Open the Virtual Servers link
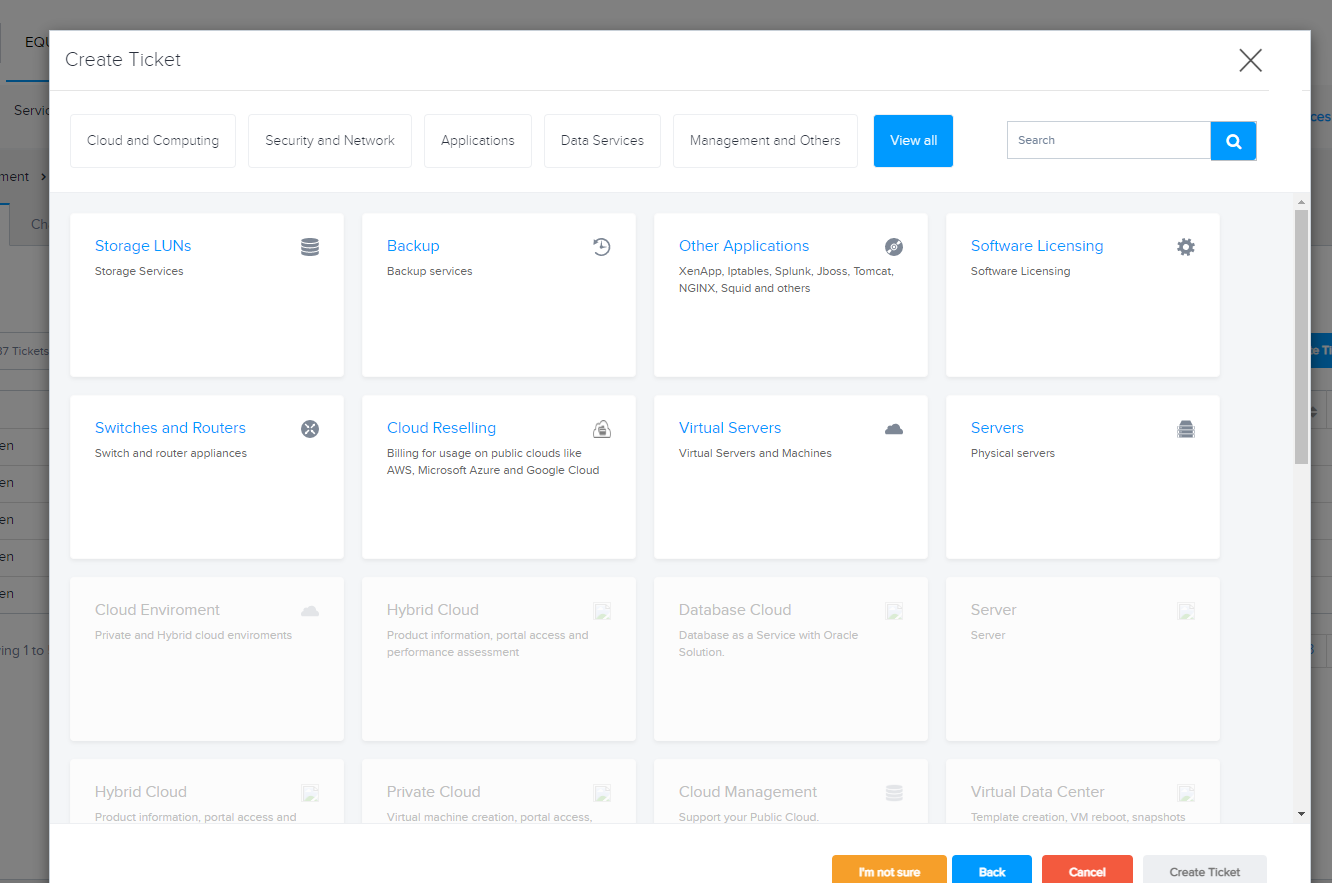This screenshot has height=883, width=1332. click(730, 428)
